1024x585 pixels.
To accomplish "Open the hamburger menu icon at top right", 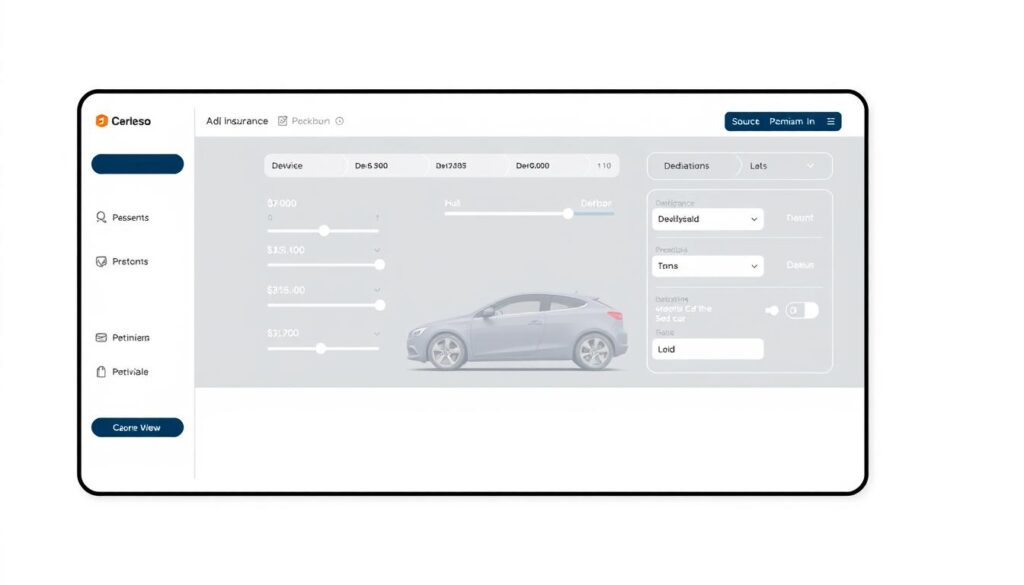I will pyautogui.click(x=831, y=121).
